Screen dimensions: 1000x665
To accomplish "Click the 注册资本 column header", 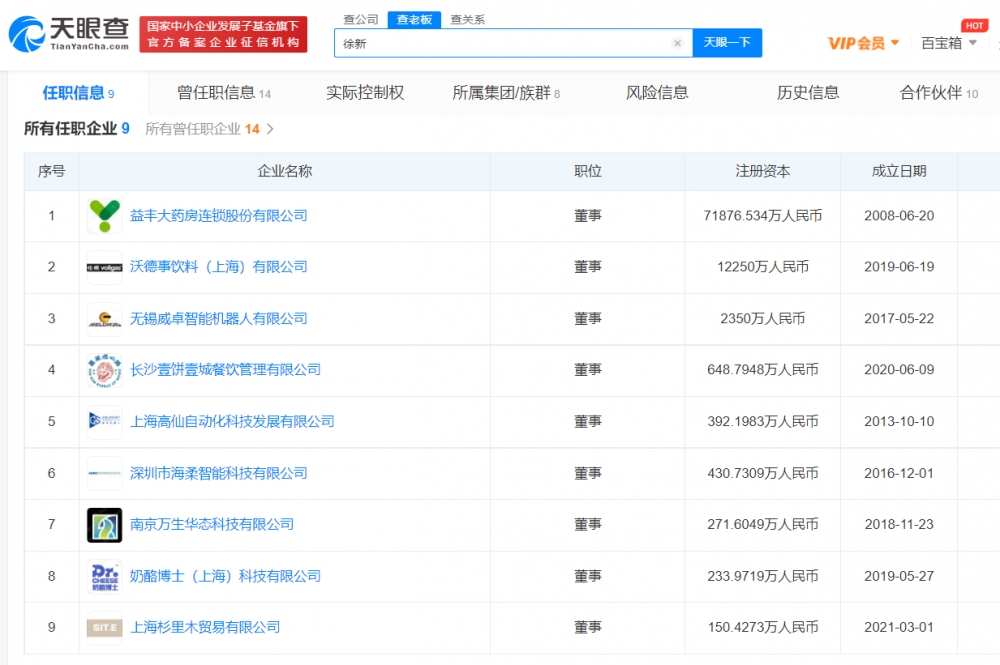I will [763, 171].
